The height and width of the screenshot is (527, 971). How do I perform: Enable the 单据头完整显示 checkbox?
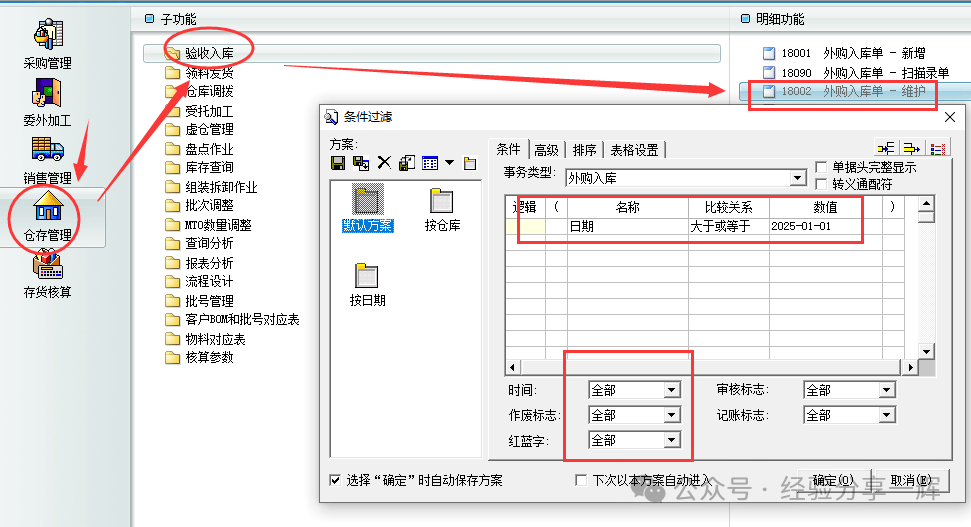tap(822, 168)
